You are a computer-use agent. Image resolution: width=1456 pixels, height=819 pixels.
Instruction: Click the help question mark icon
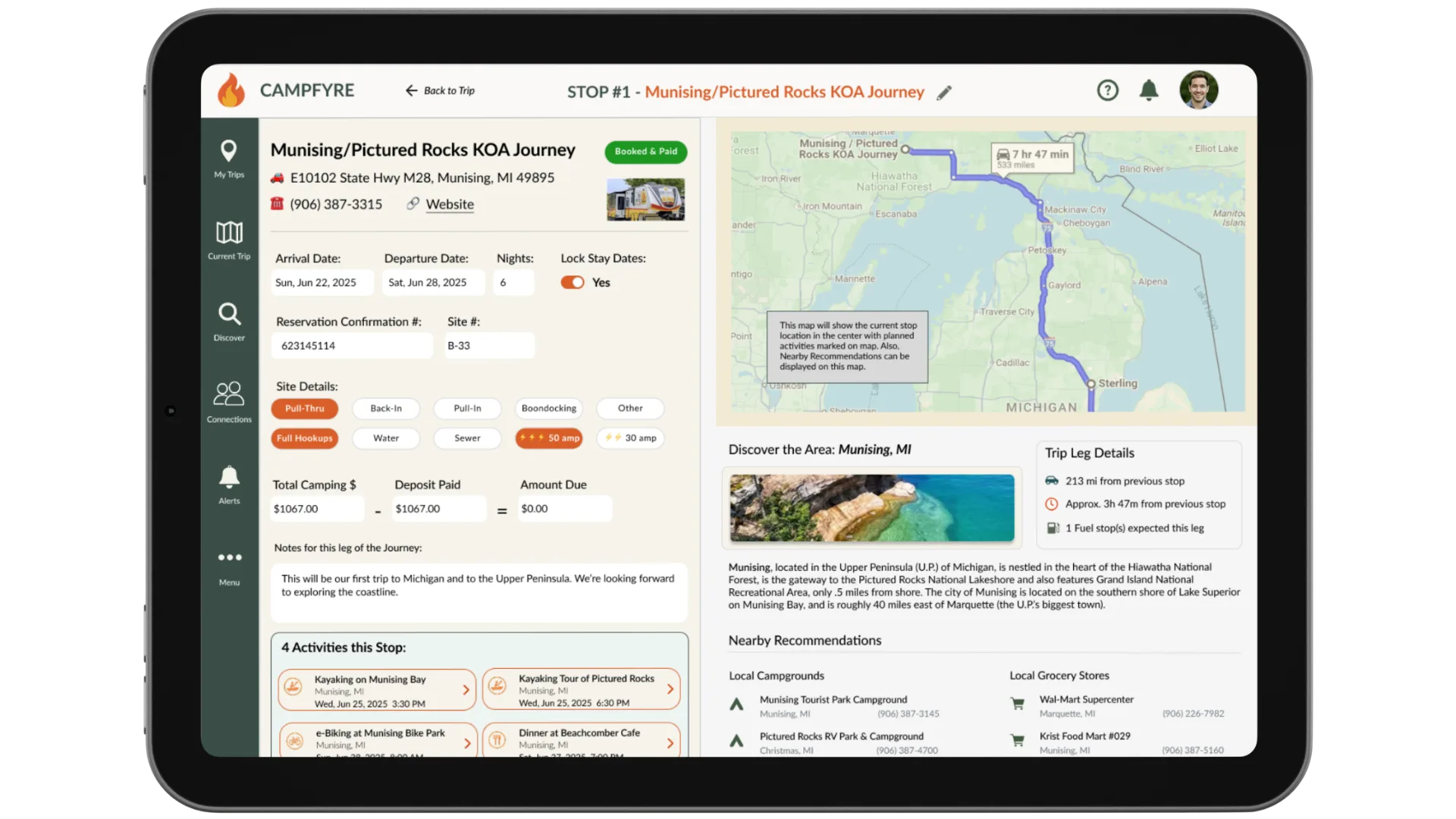(x=1107, y=91)
